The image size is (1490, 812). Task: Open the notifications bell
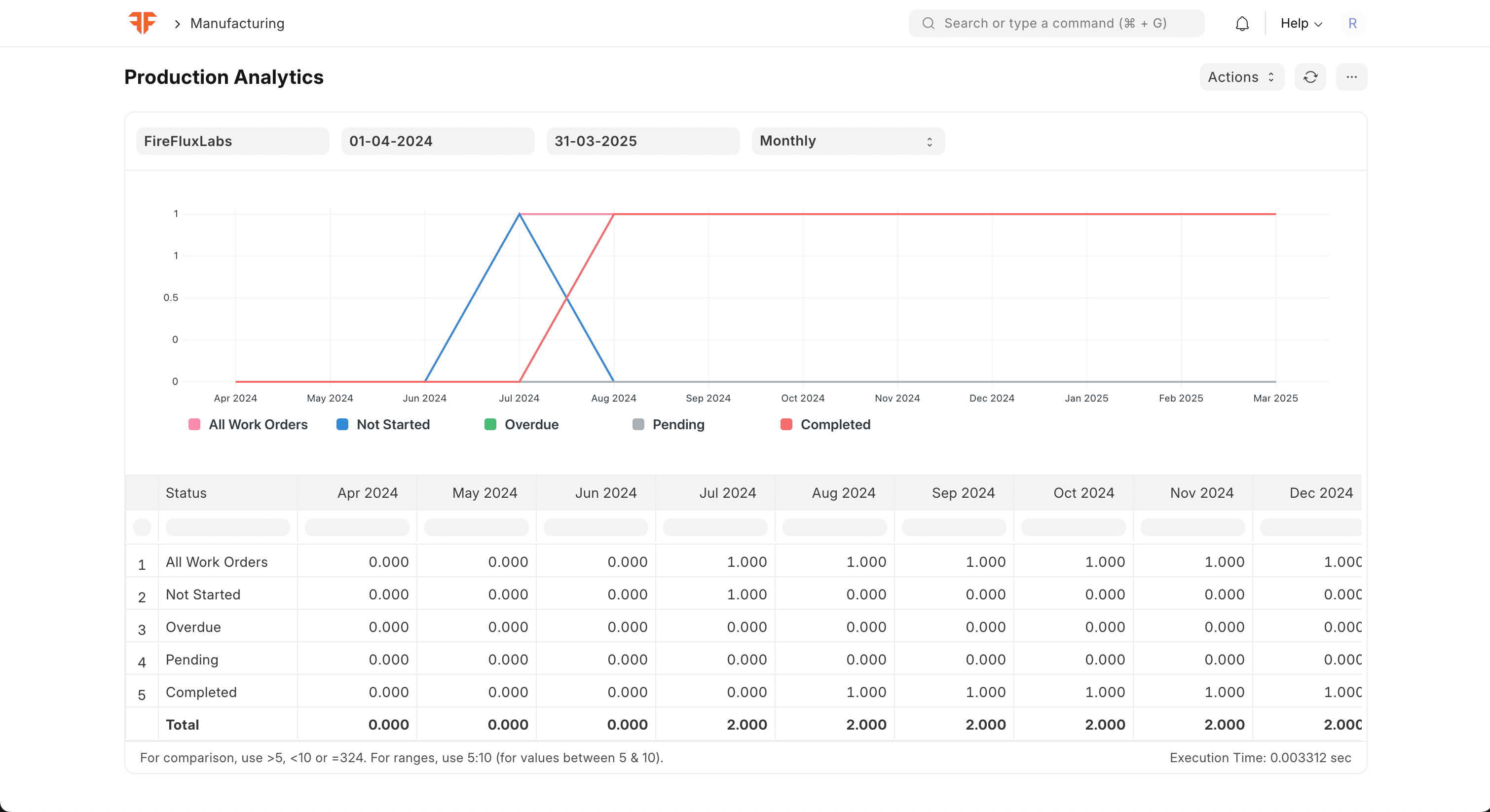point(1242,24)
